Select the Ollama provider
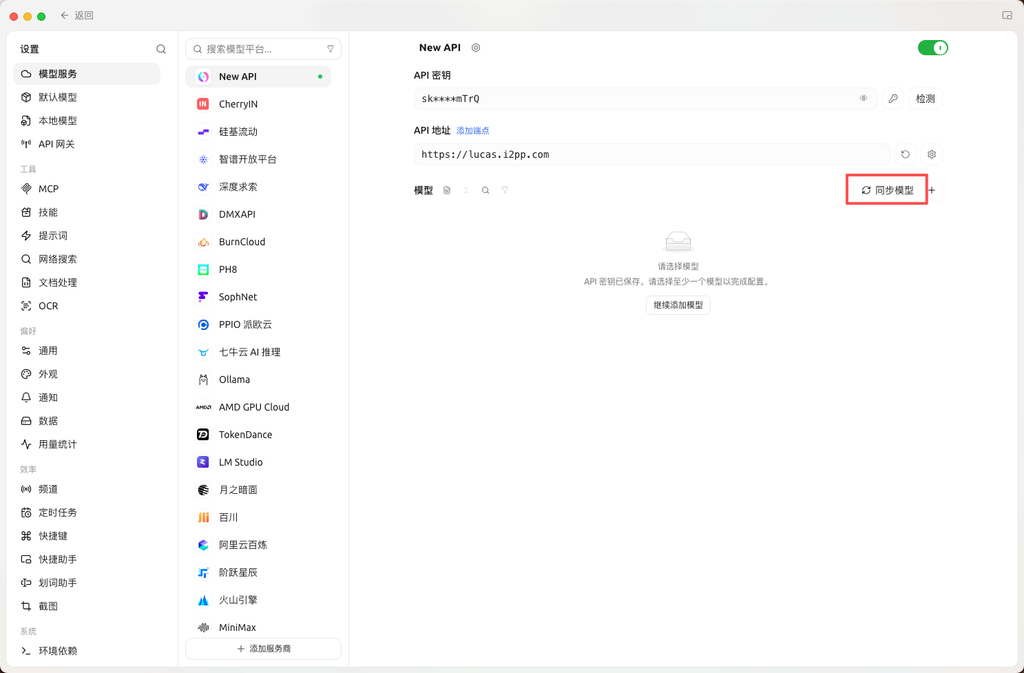The height and width of the screenshot is (673, 1024). click(x=258, y=379)
